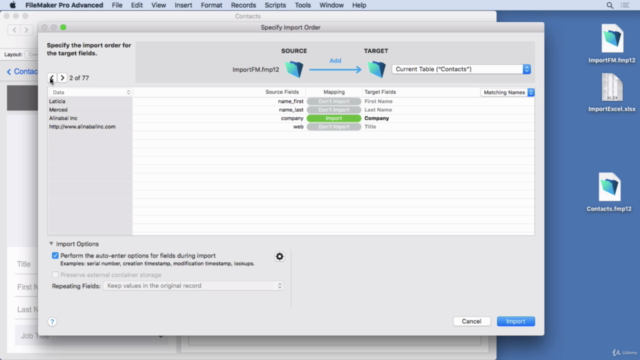
Task: Click the Merced data value
Action: coord(58,110)
